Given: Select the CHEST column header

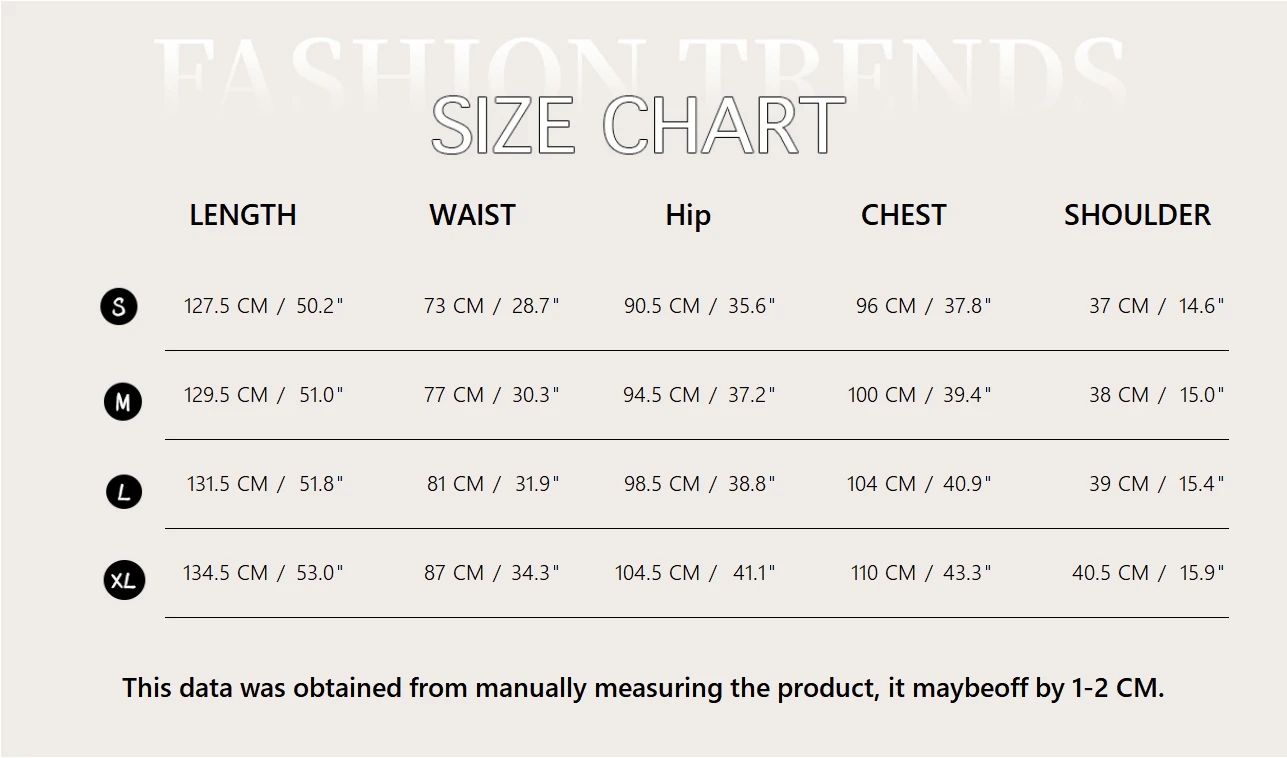Looking at the screenshot, I should click(903, 215).
